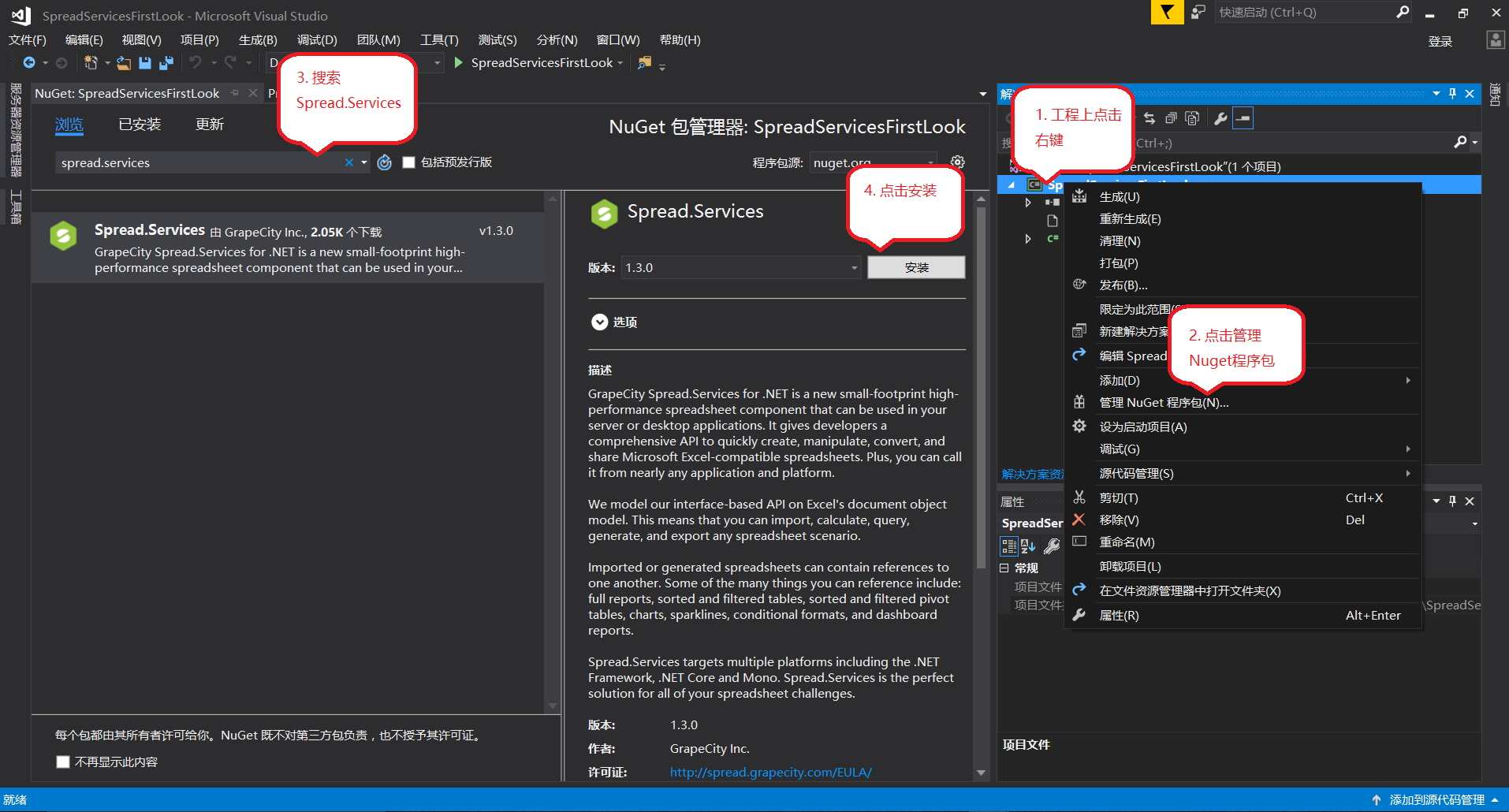Screen dimensions: 1509x812
Task: Open the EULA license link
Action: click(770, 772)
